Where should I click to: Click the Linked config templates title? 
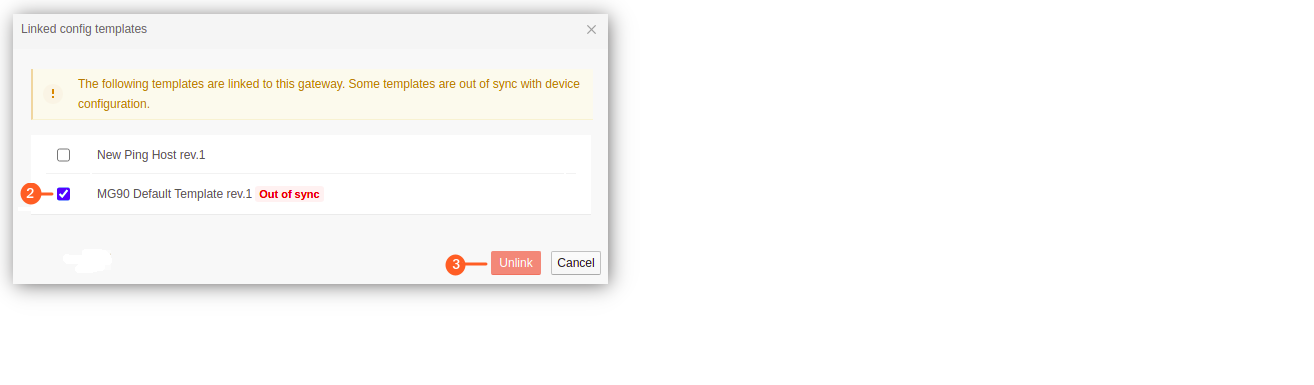tap(84, 29)
